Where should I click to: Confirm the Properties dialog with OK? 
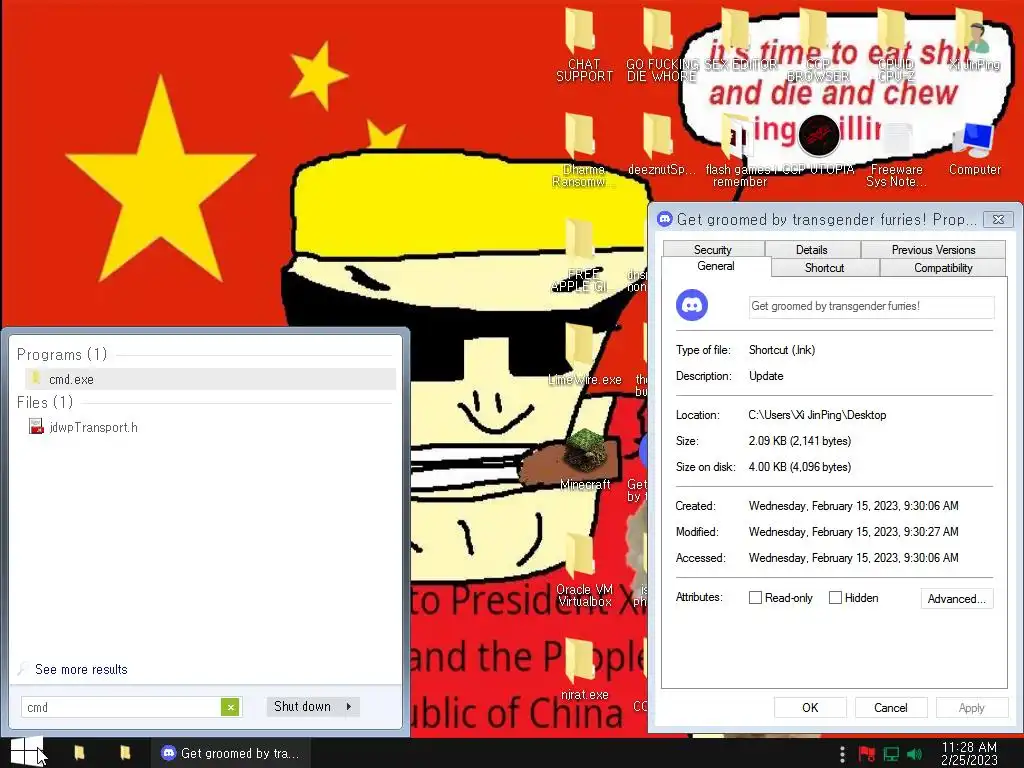810,707
